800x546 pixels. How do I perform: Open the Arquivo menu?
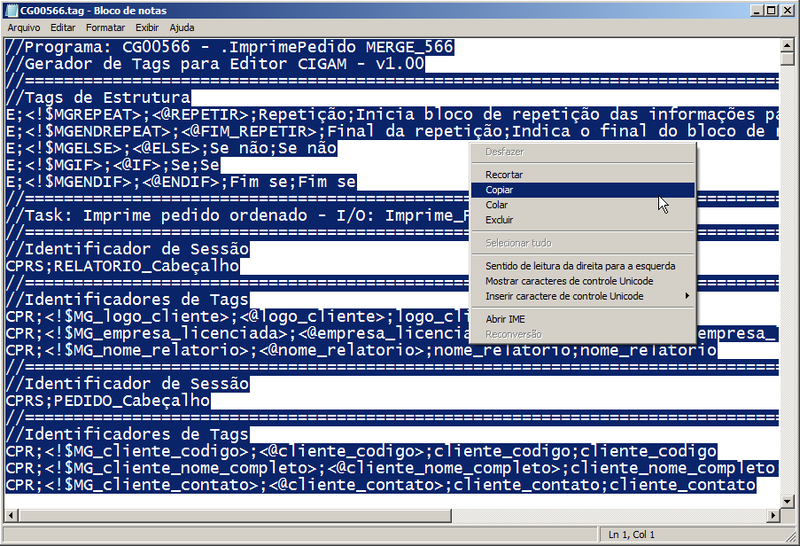pyautogui.click(x=23, y=28)
